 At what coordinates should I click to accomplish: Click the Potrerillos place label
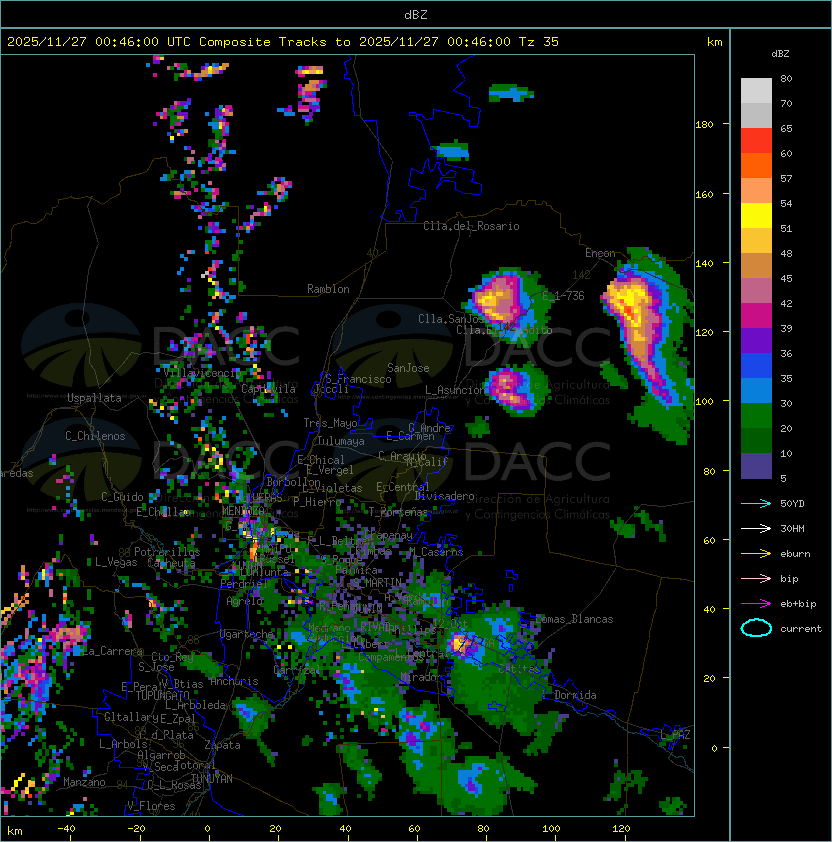click(x=167, y=551)
